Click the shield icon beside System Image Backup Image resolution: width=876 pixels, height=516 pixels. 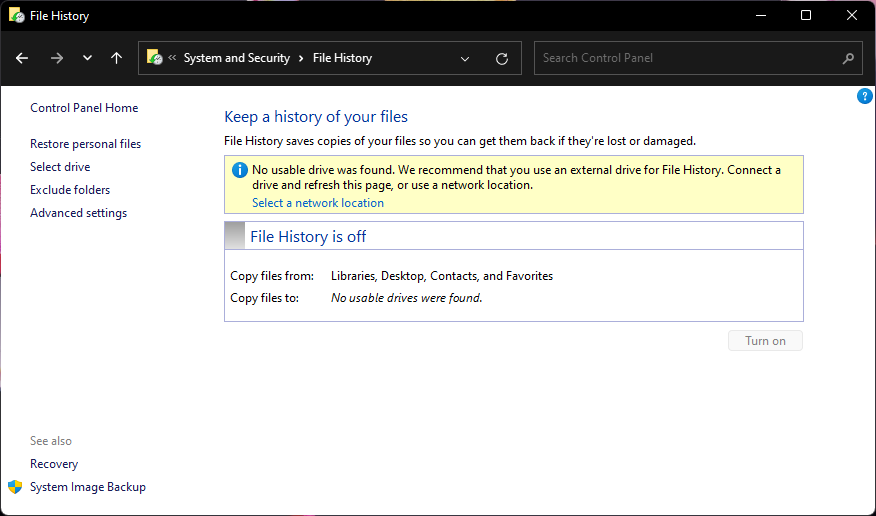pos(15,487)
